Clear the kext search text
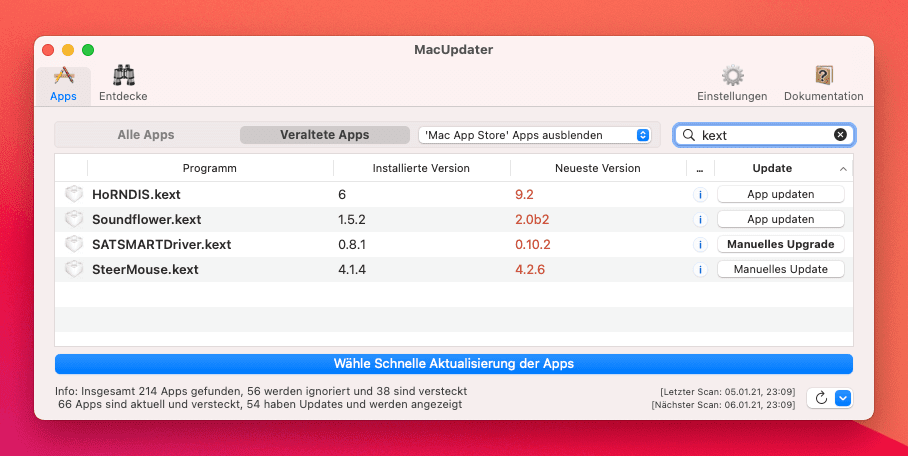 [840, 135]
